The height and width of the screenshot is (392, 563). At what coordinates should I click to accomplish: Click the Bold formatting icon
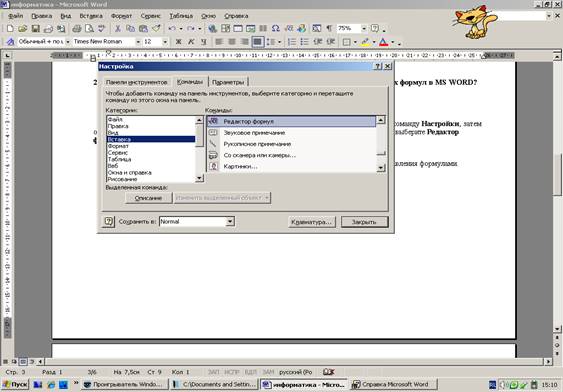pos(178,42)
